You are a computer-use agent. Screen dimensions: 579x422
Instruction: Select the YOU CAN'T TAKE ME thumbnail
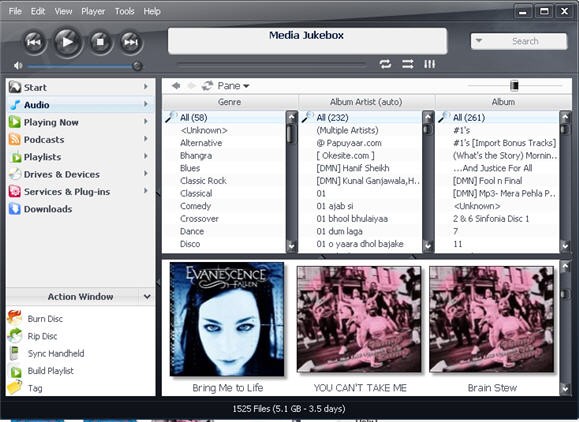(x=359, y=319)
